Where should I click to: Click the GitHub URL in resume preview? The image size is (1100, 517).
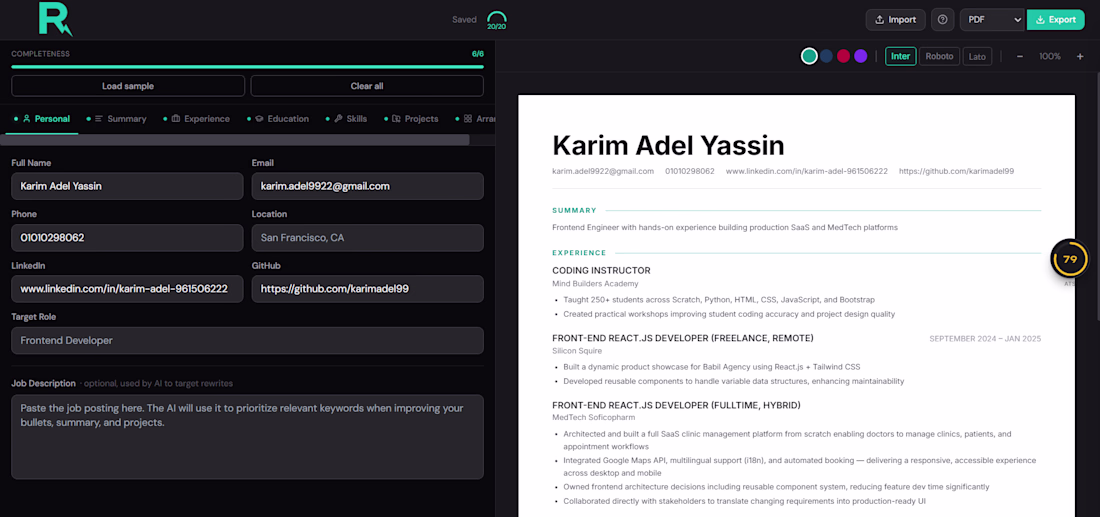point(956,171)
